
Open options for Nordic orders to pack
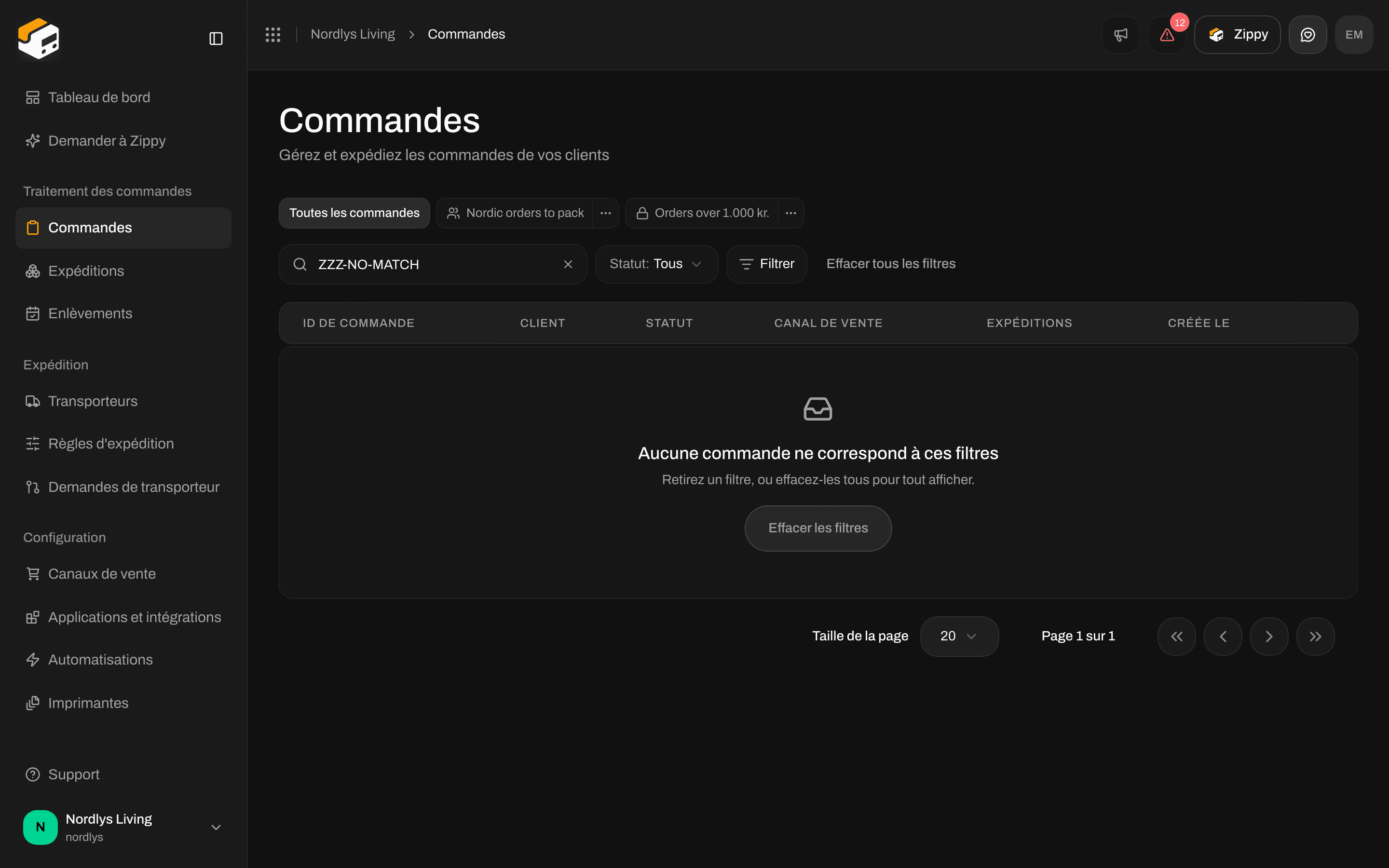(606, 213)
